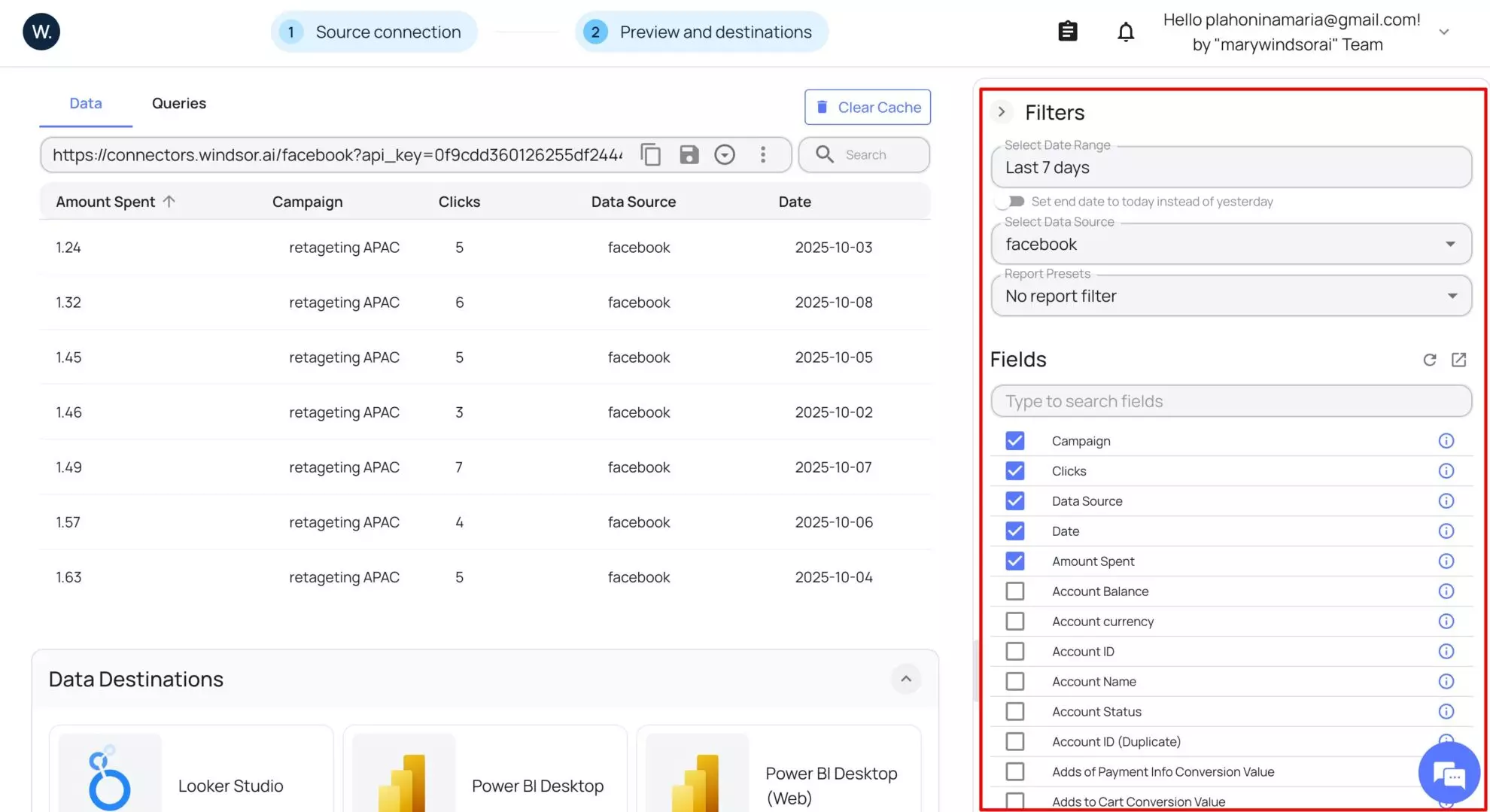
Task: Toggle set end date to today switch
Action: pyautogui.click(x=1010, y=202)
